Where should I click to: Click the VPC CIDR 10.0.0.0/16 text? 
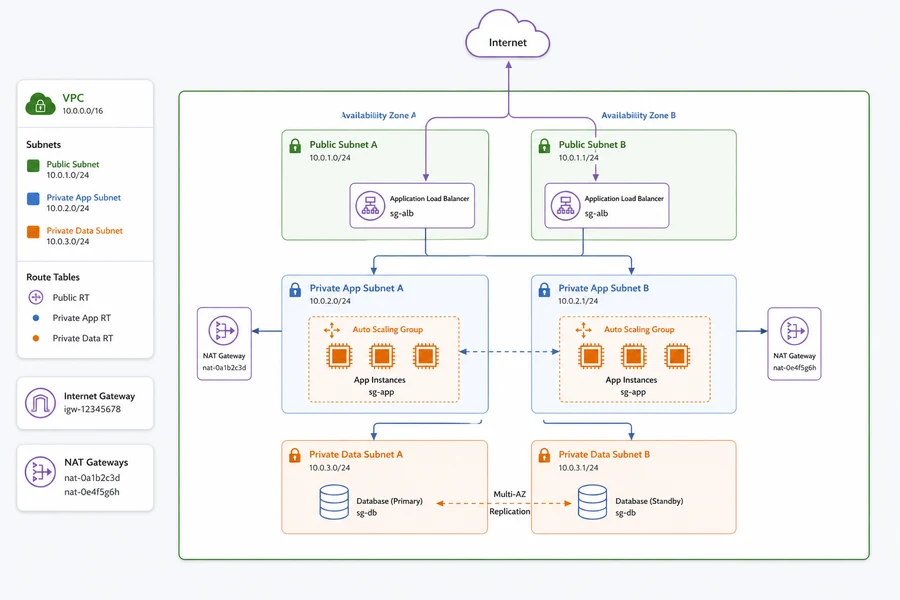click(83, 111)
